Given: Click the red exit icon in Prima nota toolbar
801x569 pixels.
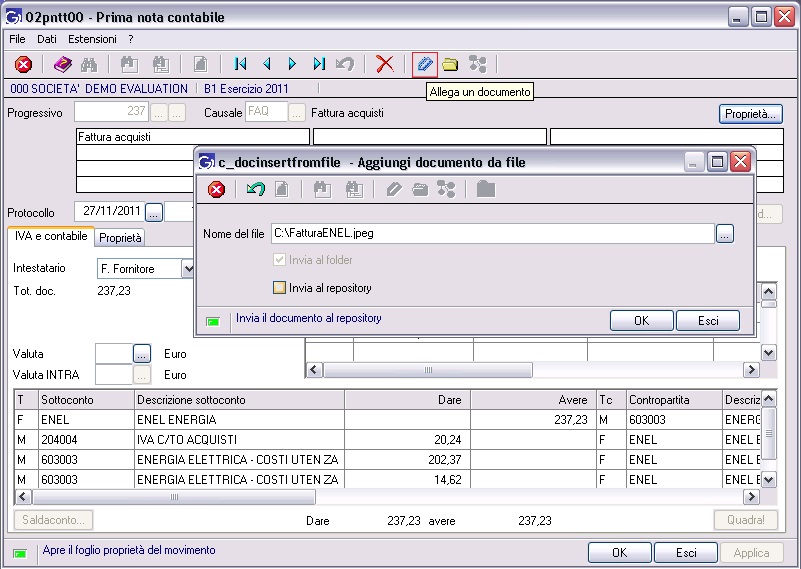Looking at the screenshot, I should [x=23, y=64].
